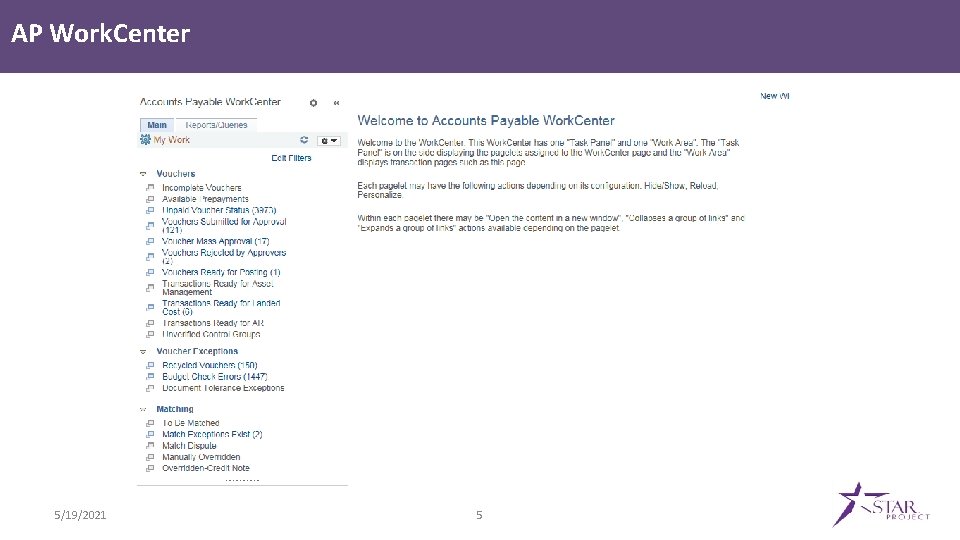Click new-window icon beside Vouchers Ready for Posting

click(x=150, y=272)
